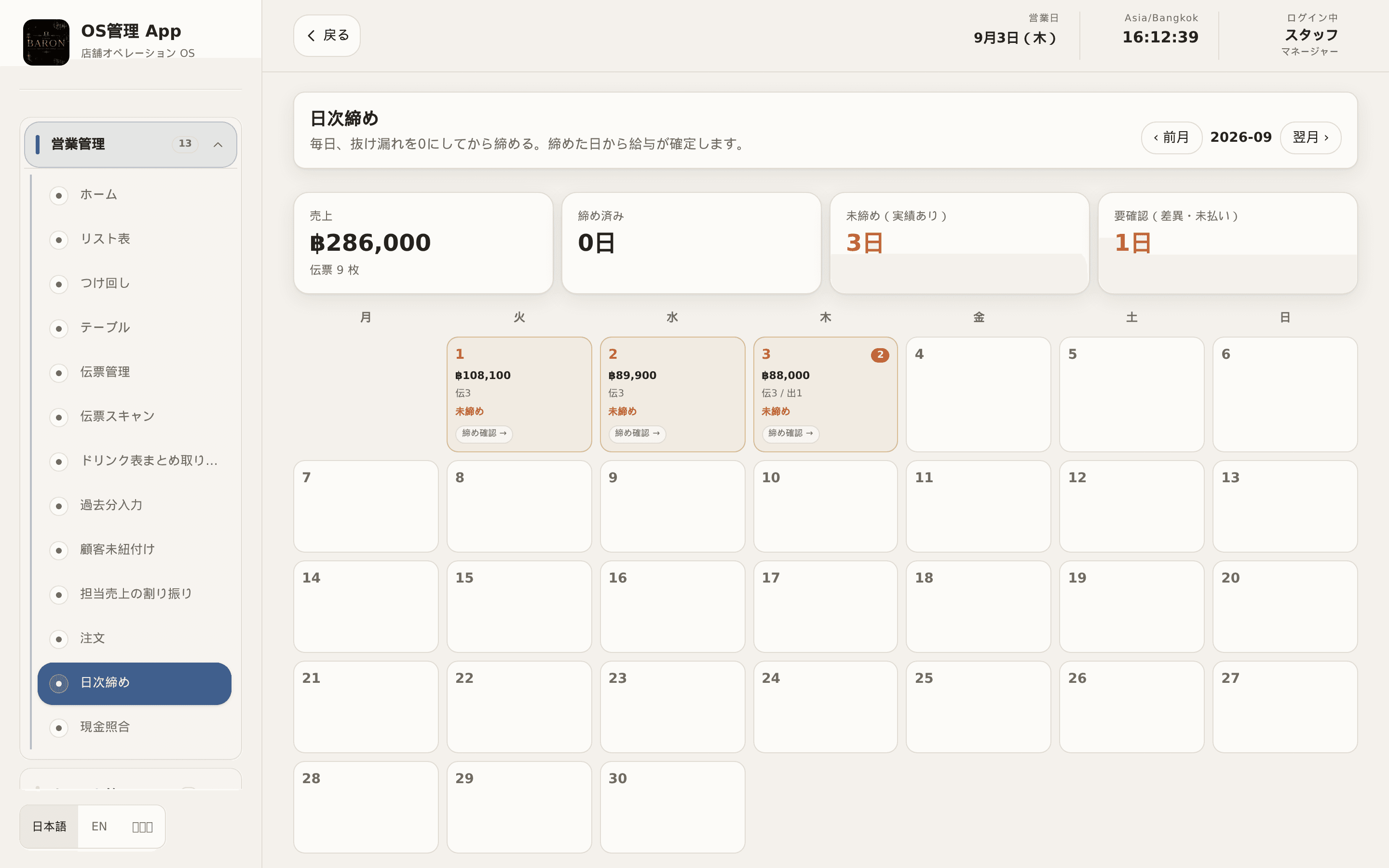Select calendar day 10
Screen dimensions: 1389x868
click(x=825, y=506)
